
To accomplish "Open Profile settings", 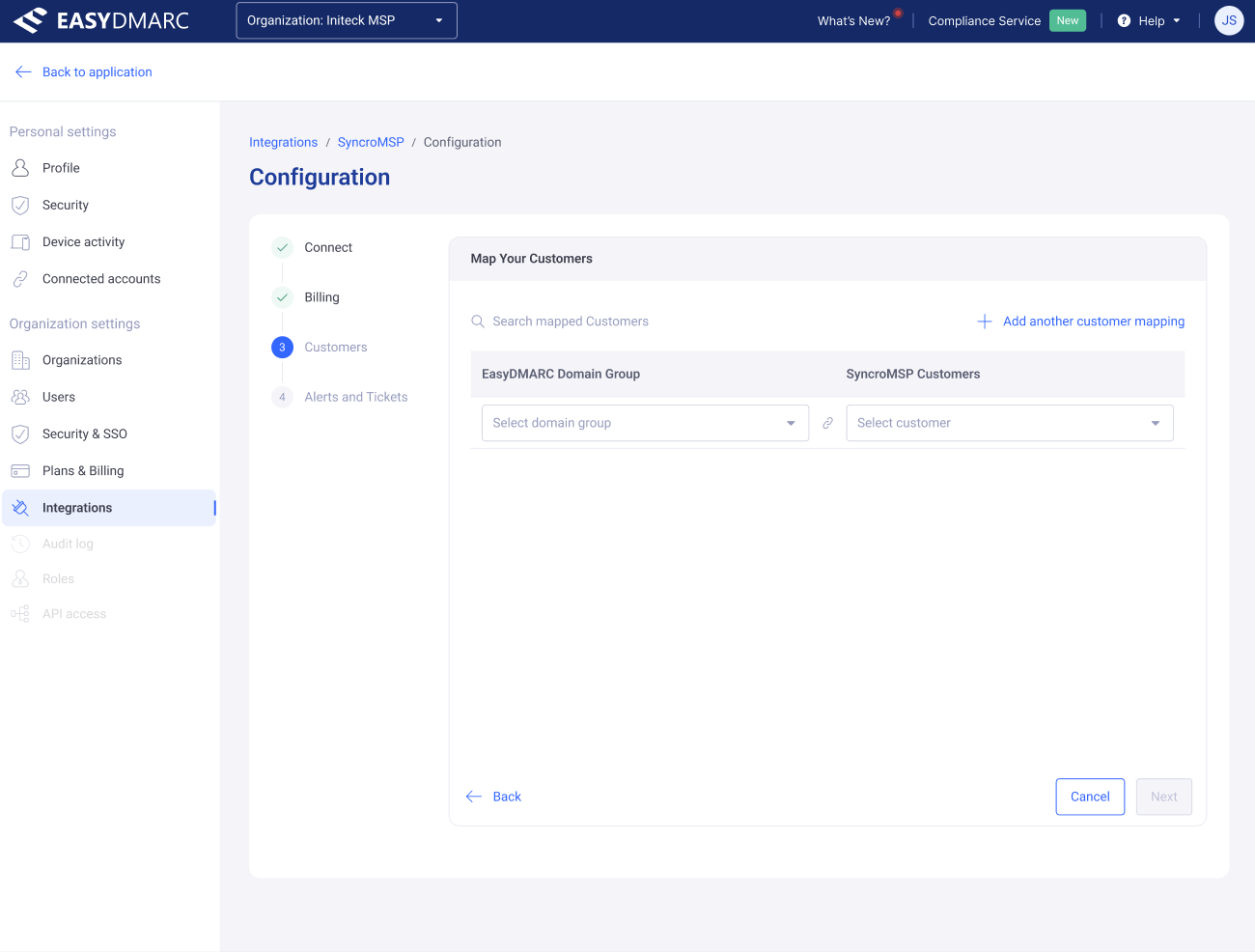I will tap(61, 168).
